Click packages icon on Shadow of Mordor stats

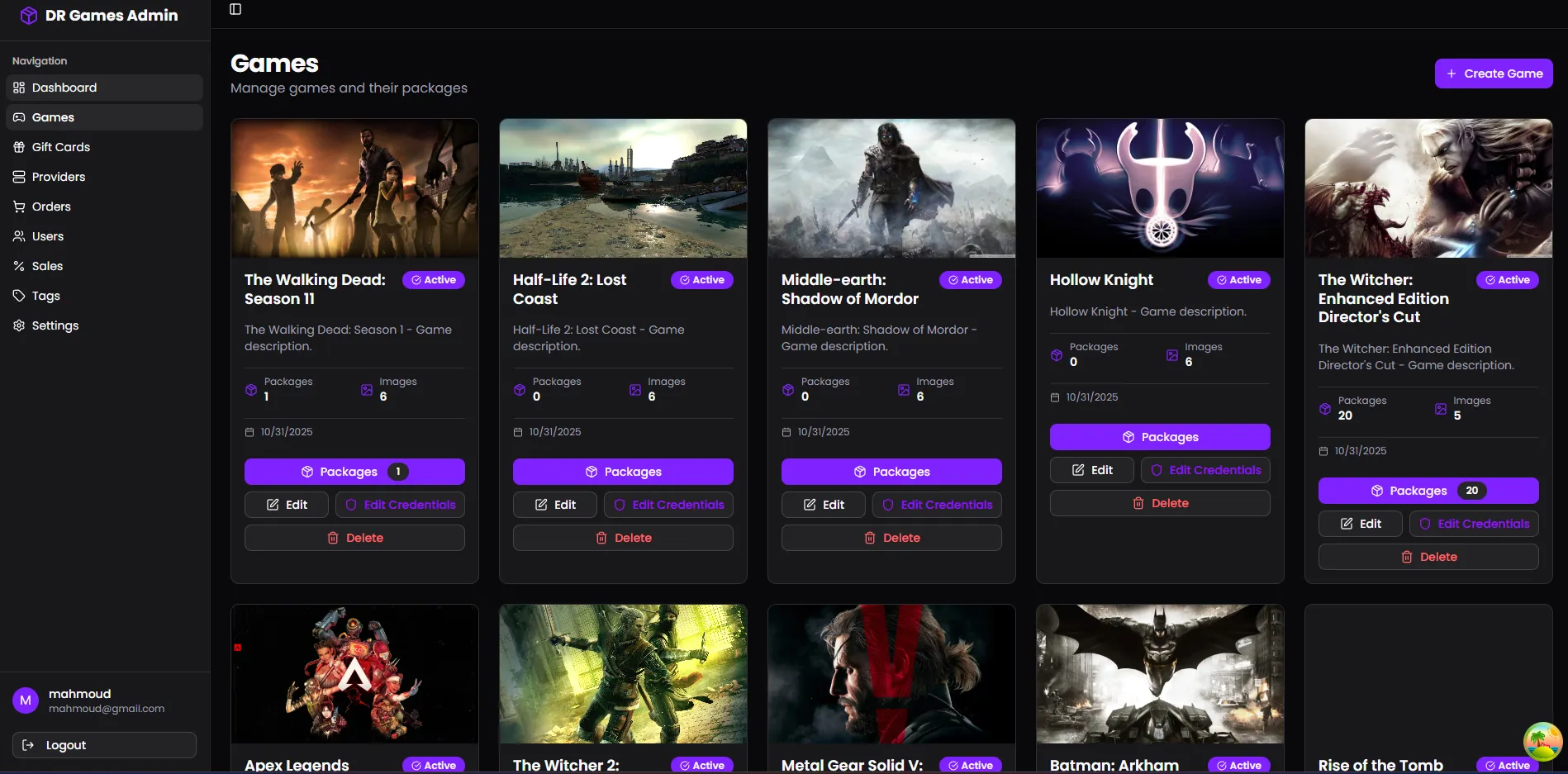click(788, 390)
